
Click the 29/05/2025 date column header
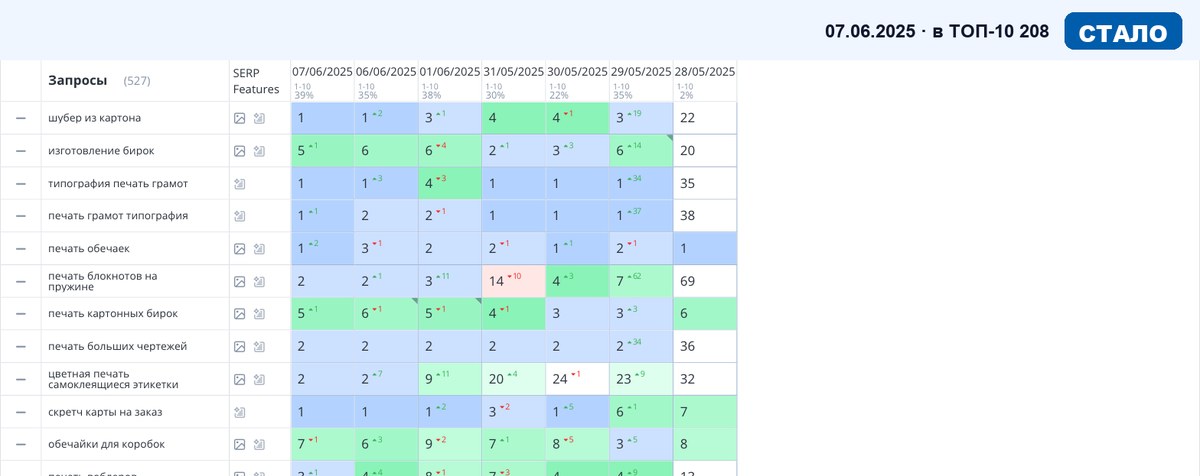[641, 72]
